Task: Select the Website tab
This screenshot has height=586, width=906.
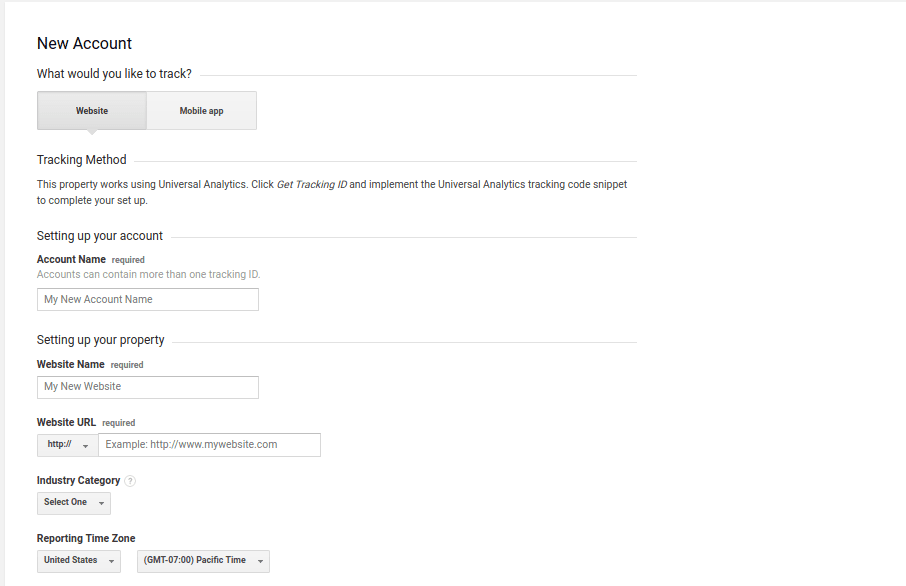Action: point(91,110)
